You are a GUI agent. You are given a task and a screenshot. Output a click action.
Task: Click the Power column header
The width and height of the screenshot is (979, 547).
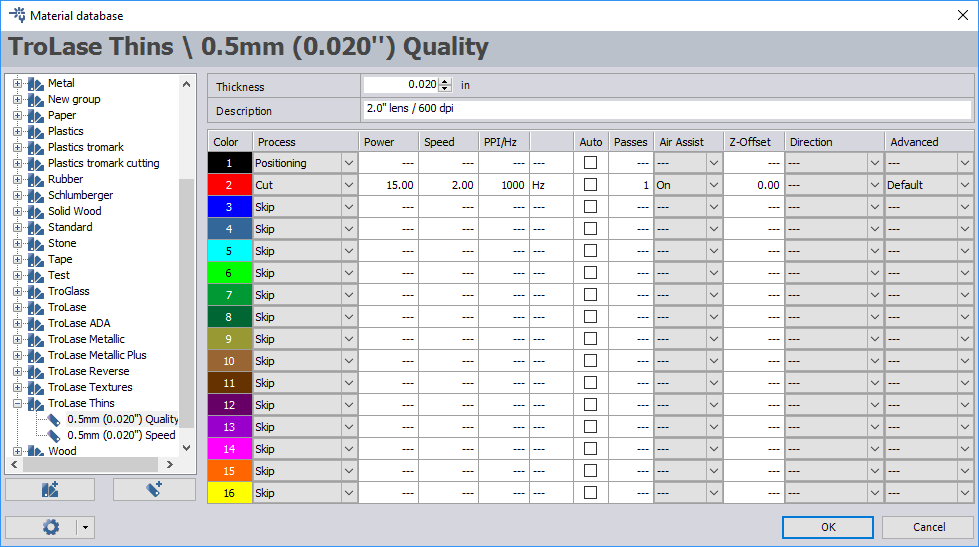click(388, 142)
